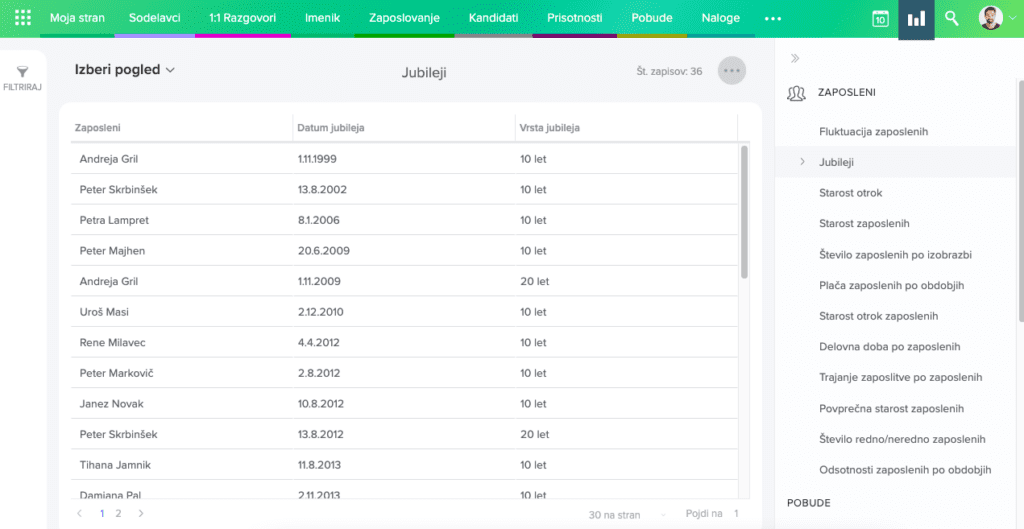Open the three-dot options button near record count
Screen dimensions: 1024x529
(732, 71)
